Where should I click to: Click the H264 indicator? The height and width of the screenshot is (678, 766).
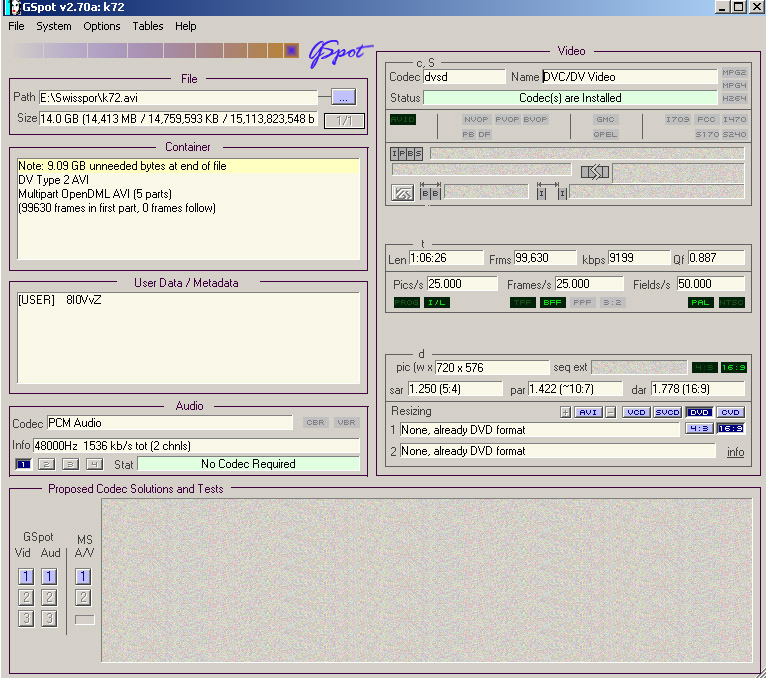coord(734,98)
